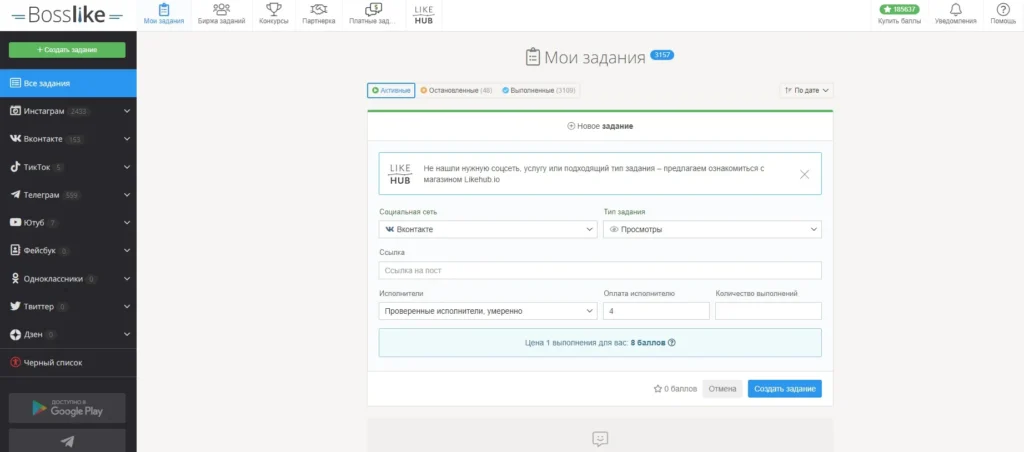Expand the Ютуб sidebar section chevron

pyautogui.click(x=127, y=223)
